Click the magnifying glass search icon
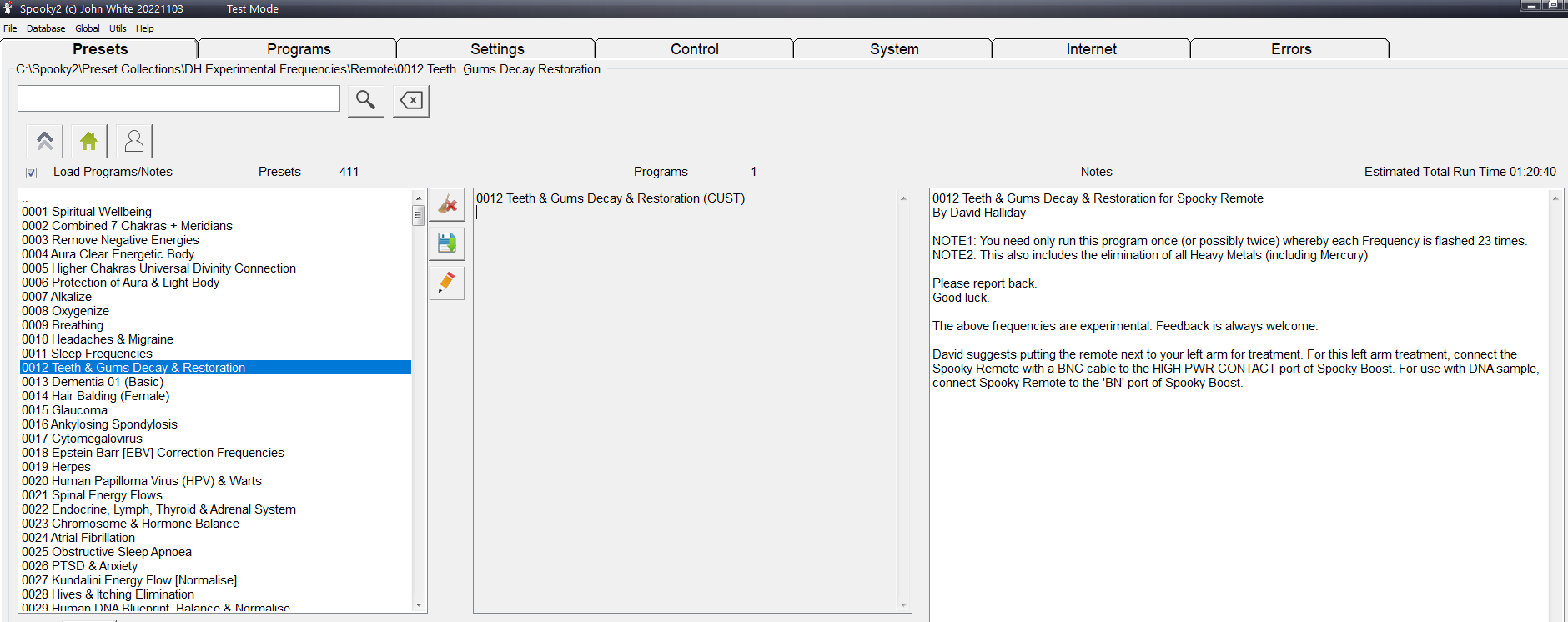 [365, 100]
